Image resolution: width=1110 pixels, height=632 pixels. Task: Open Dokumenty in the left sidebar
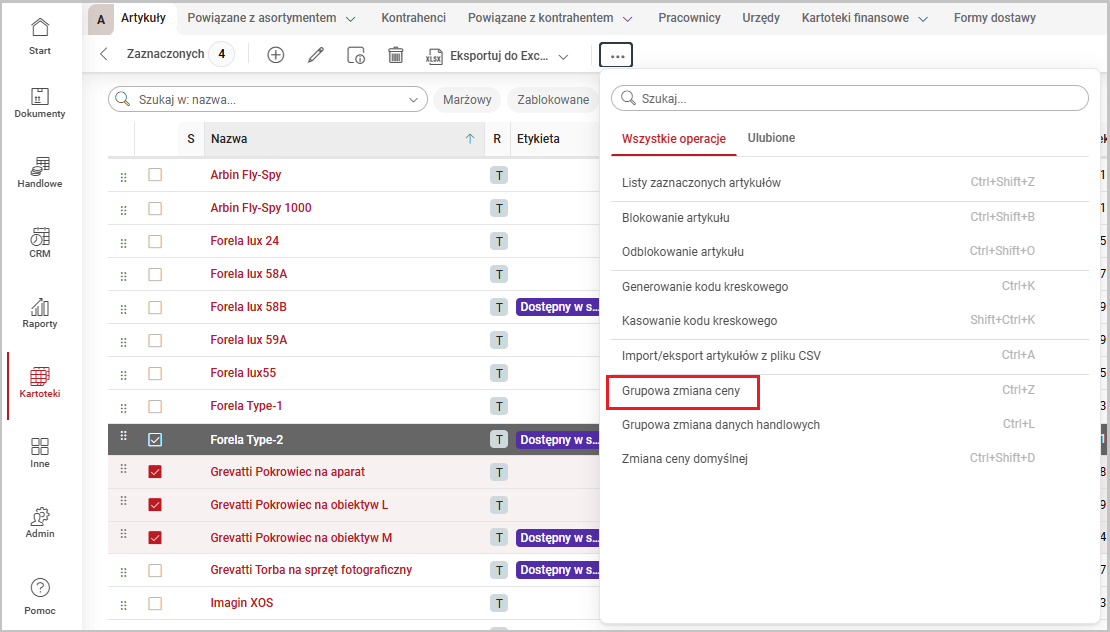point(40,102)
